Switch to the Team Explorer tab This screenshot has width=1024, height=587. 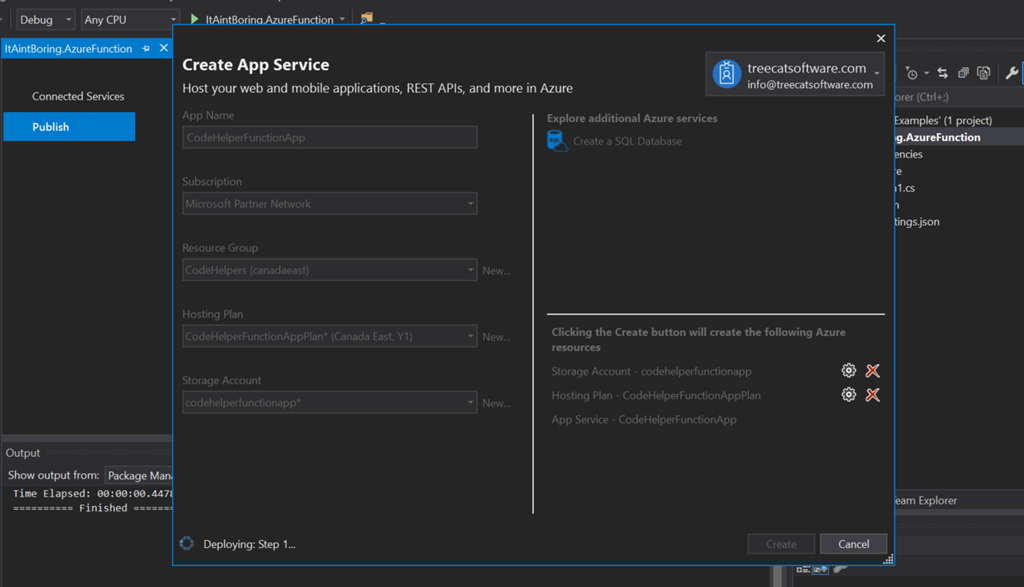pyautogui.click(x=924, y=500)
